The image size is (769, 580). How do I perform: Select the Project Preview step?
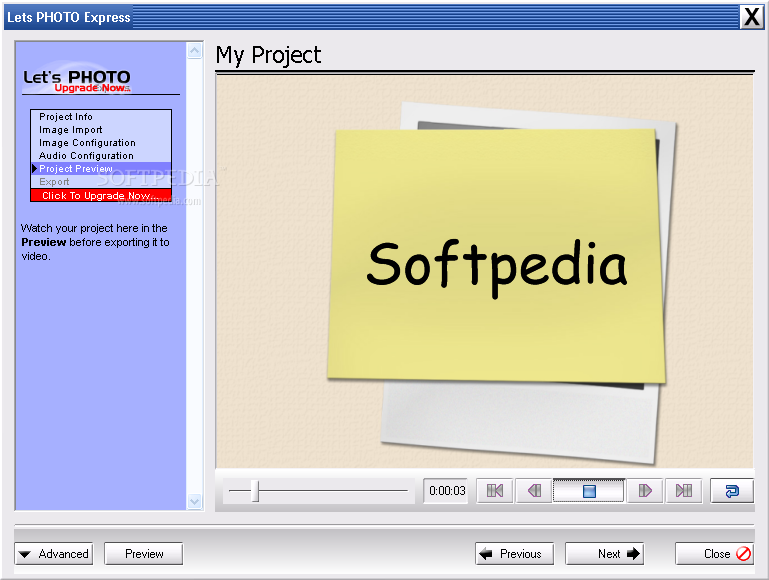tap(101, 169)
